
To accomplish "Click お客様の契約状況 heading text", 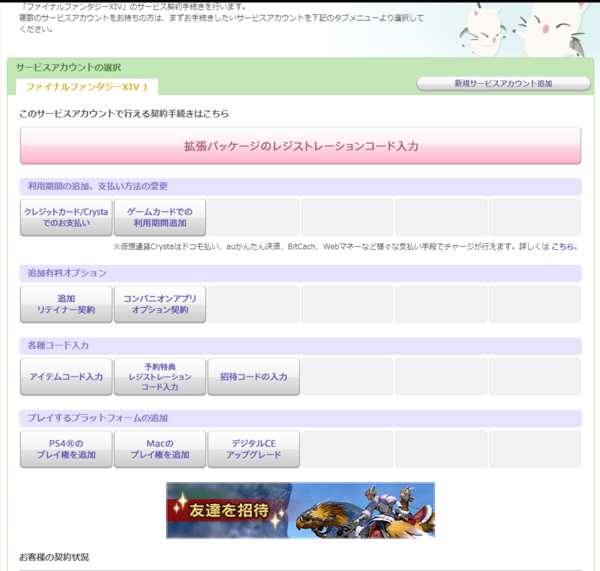I will click(x=54, y=557).
